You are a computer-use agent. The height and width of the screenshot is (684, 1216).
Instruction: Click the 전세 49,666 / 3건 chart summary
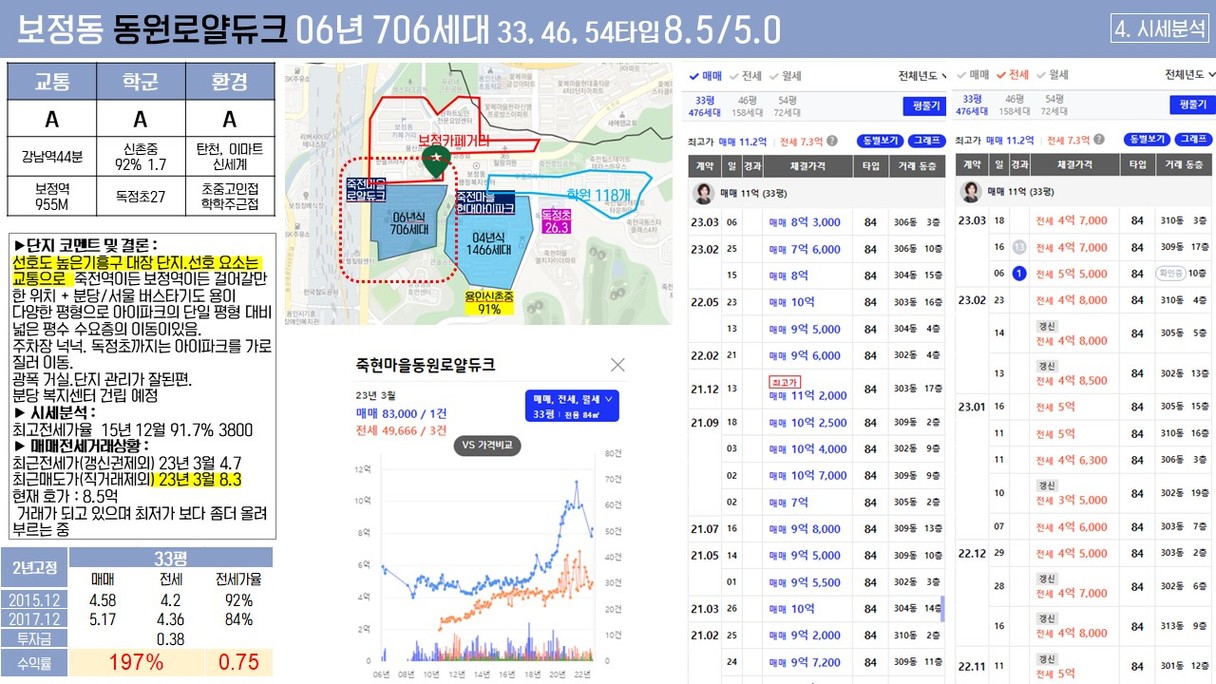401,430
